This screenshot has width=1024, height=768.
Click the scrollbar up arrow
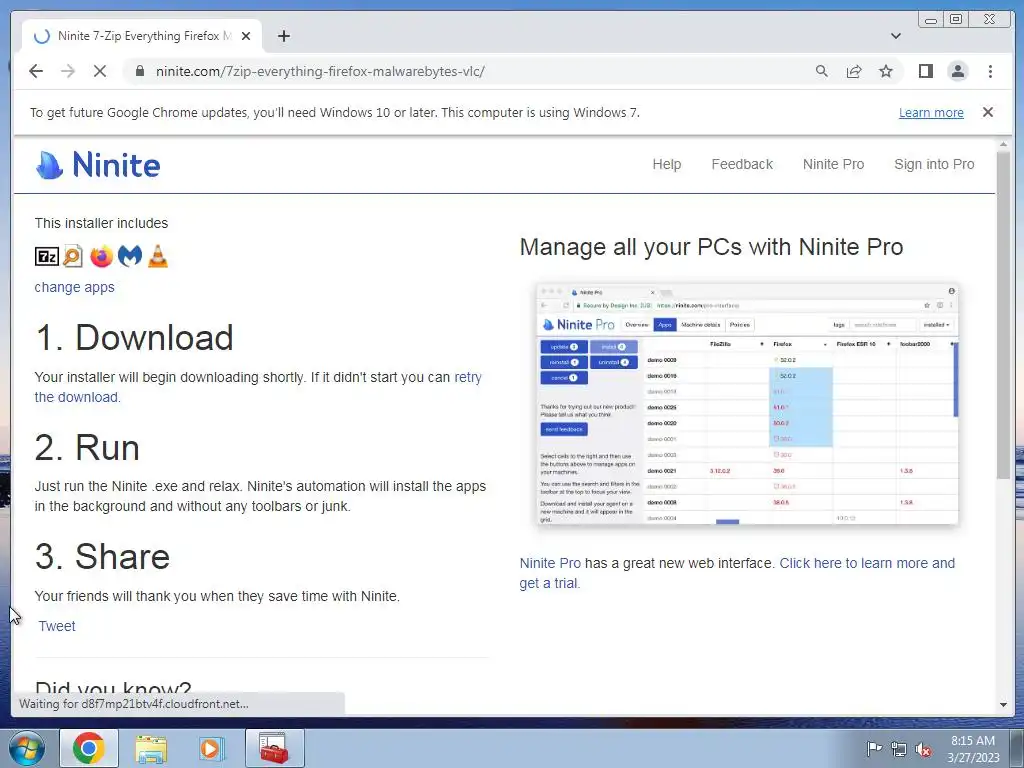tap(1003, 144)
